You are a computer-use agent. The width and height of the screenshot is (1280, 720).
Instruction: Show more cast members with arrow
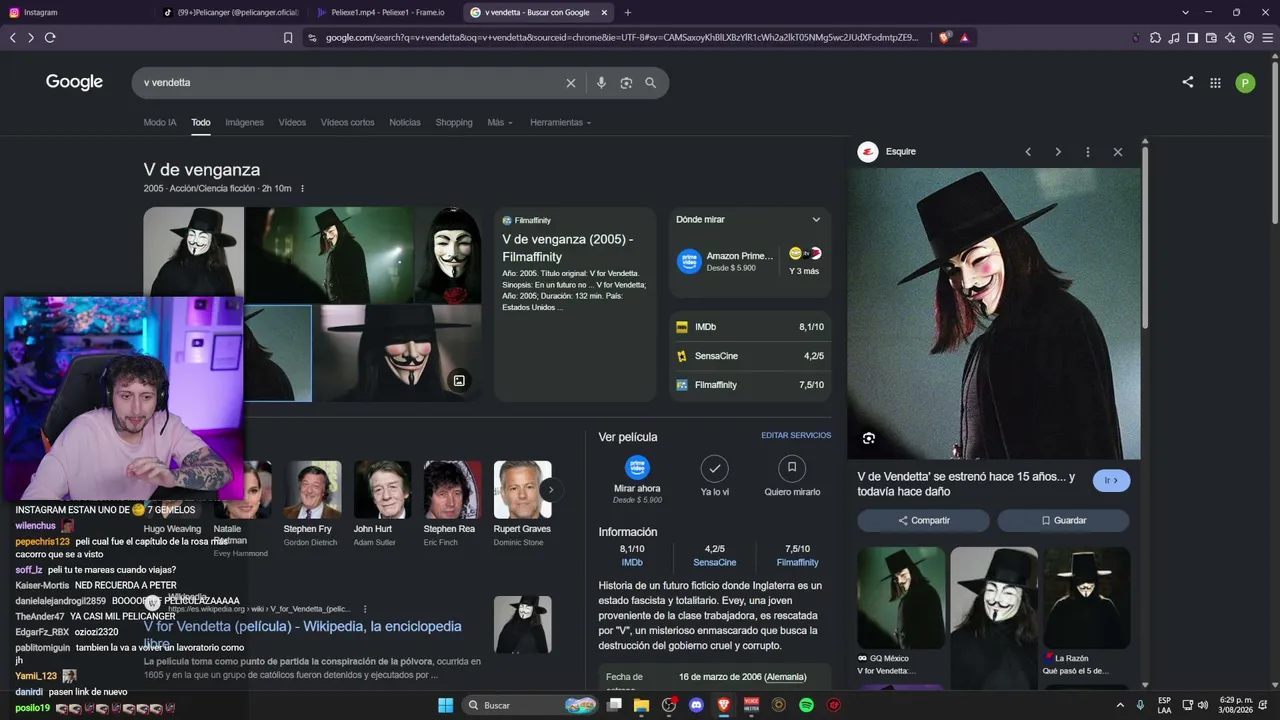click(x=550, y=490)
